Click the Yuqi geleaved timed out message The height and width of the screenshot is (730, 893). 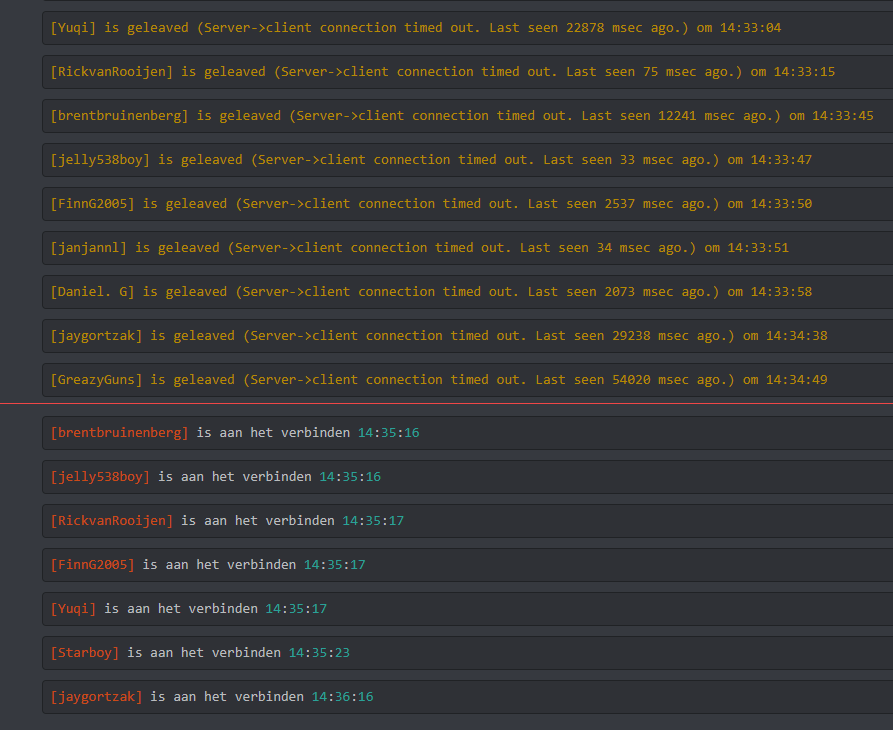coord(415,28)
